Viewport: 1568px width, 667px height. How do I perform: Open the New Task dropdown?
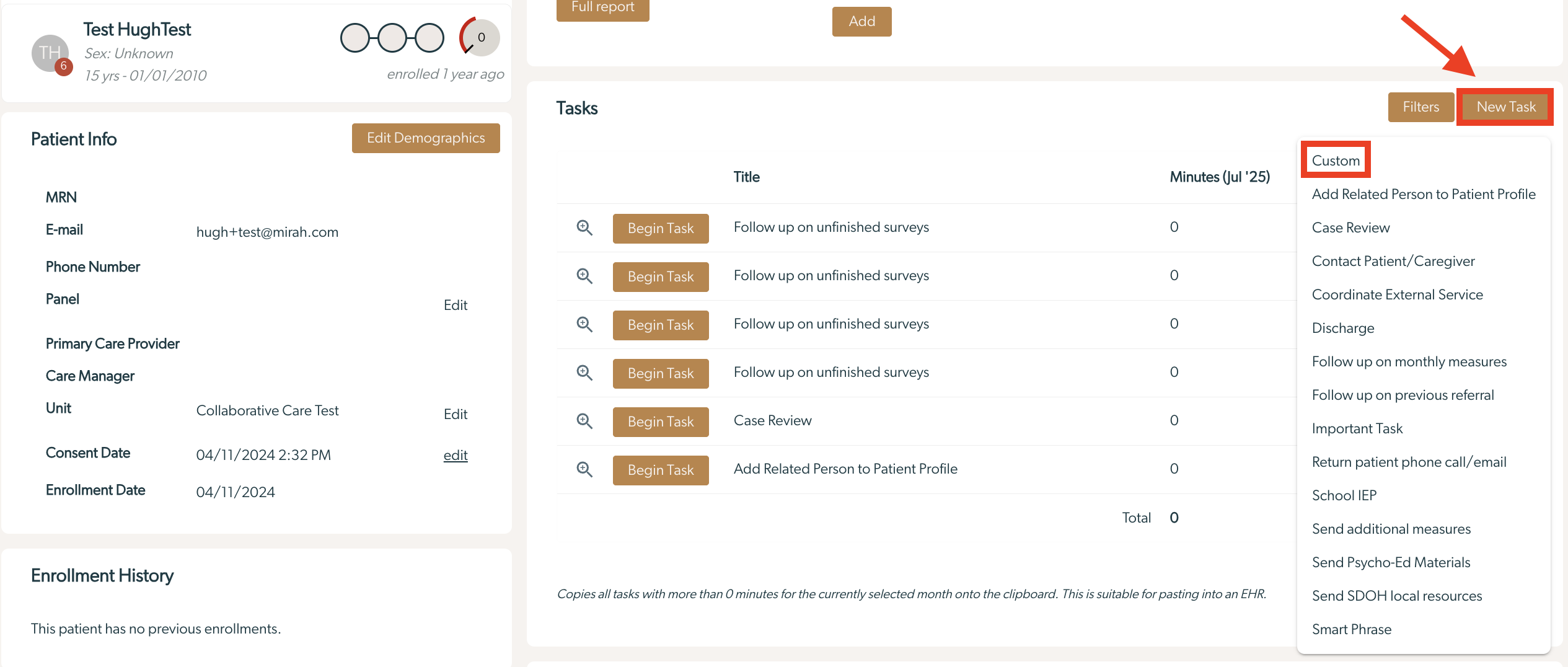coord(1506,107)
